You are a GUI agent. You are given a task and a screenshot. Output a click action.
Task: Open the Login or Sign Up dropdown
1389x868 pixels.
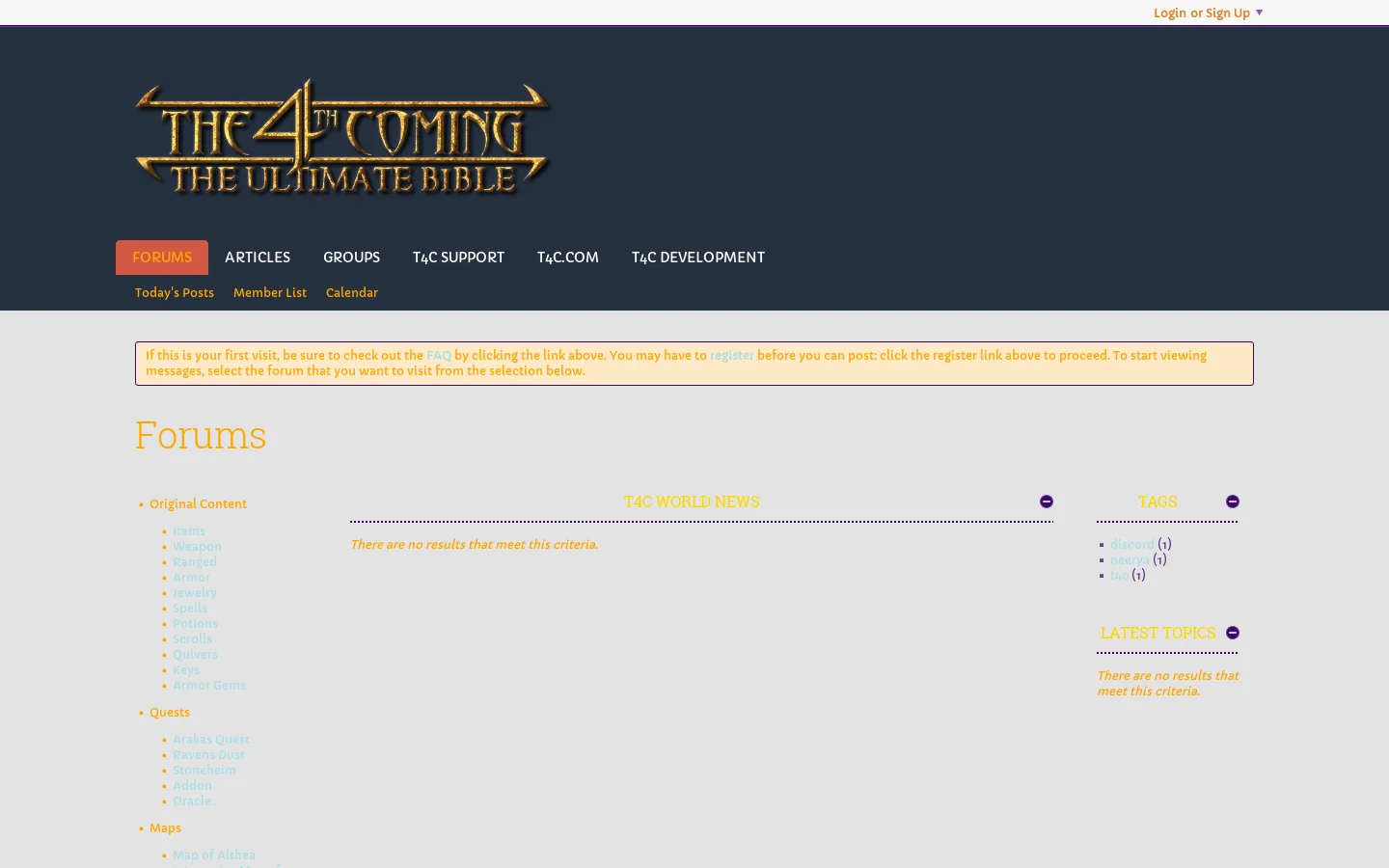click(x=1208, y=13)
